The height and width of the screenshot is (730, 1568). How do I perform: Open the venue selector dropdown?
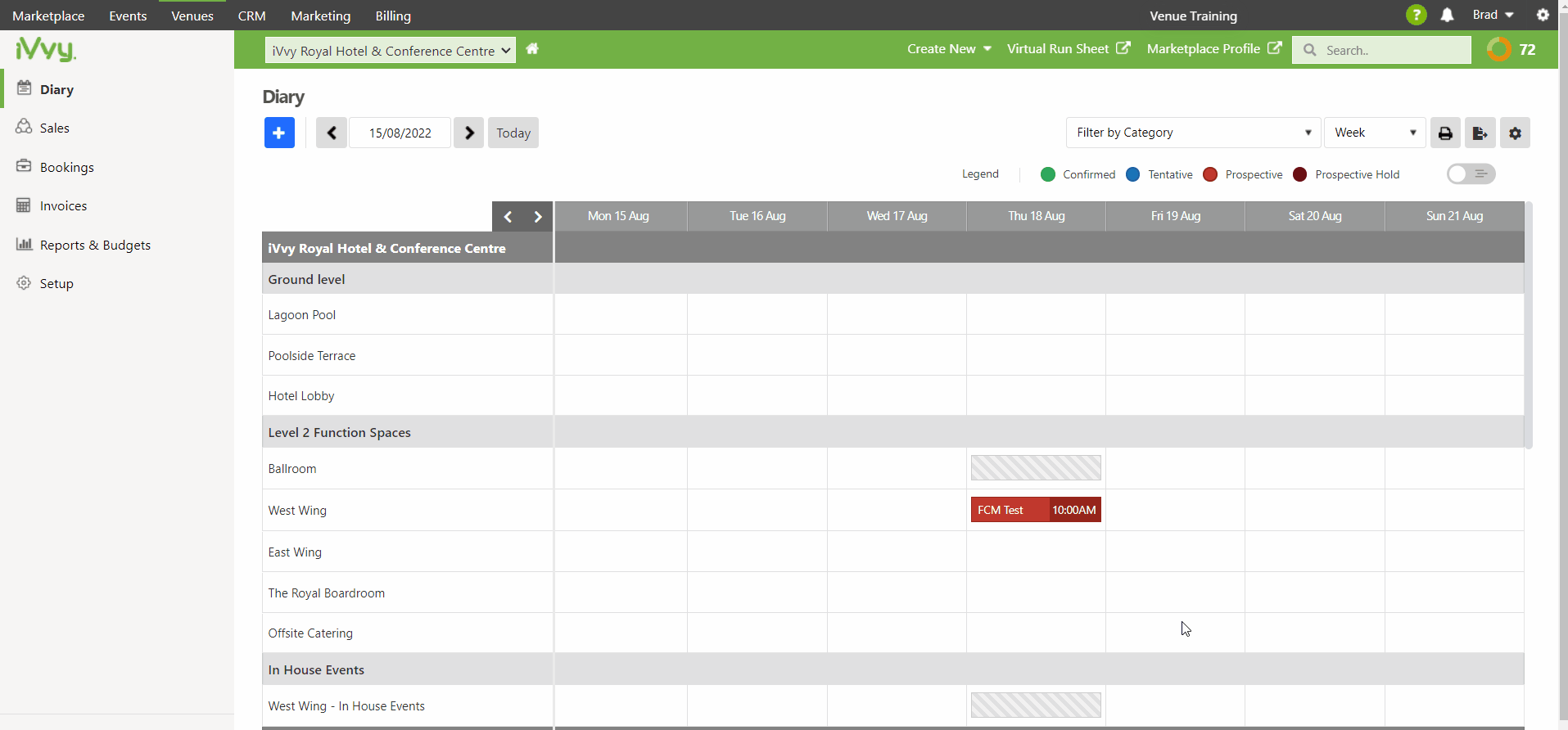coord(391,51)
